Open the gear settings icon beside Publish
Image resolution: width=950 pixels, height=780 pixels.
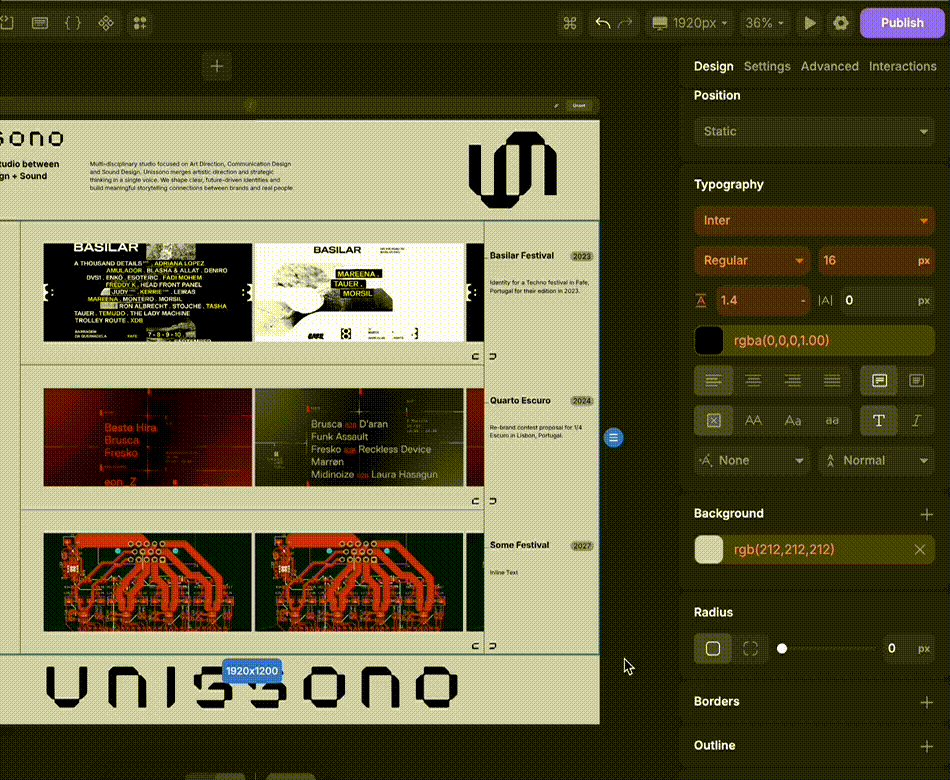point(841,23)
